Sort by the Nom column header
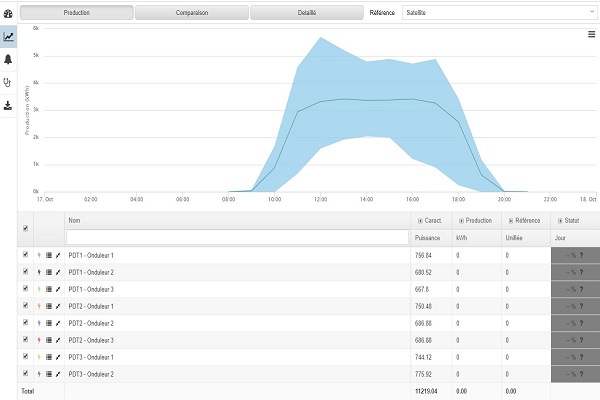The height and width of the screenshot is (400, 600). 74,220
